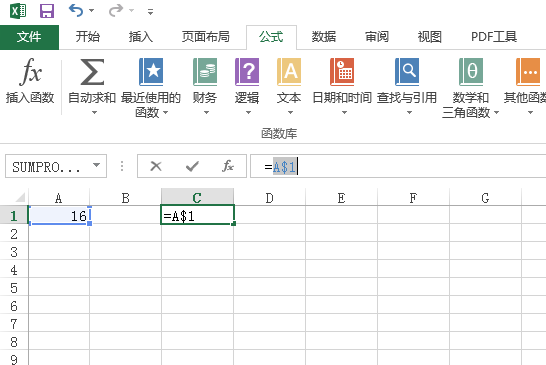Confirm the formula with the checkmark
546x365 pixels.
[x=192, y=166]
